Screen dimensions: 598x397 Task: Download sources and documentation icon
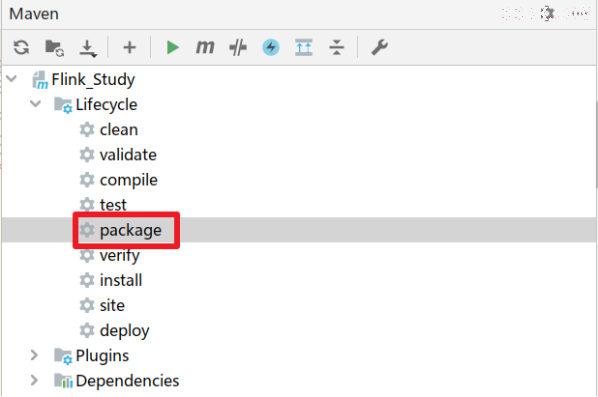[x=88, y=48]
